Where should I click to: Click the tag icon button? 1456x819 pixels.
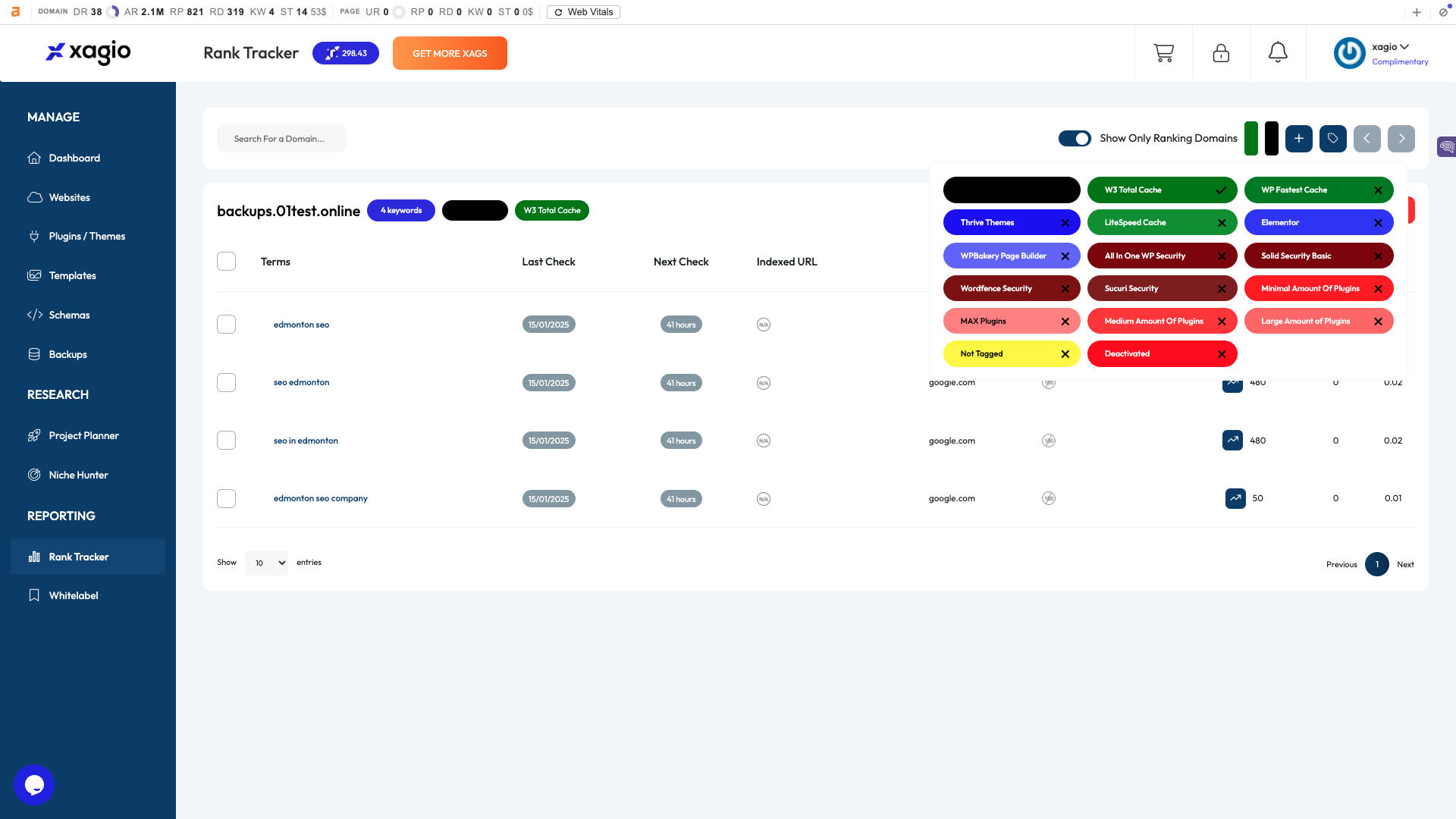click(1332, 138)
